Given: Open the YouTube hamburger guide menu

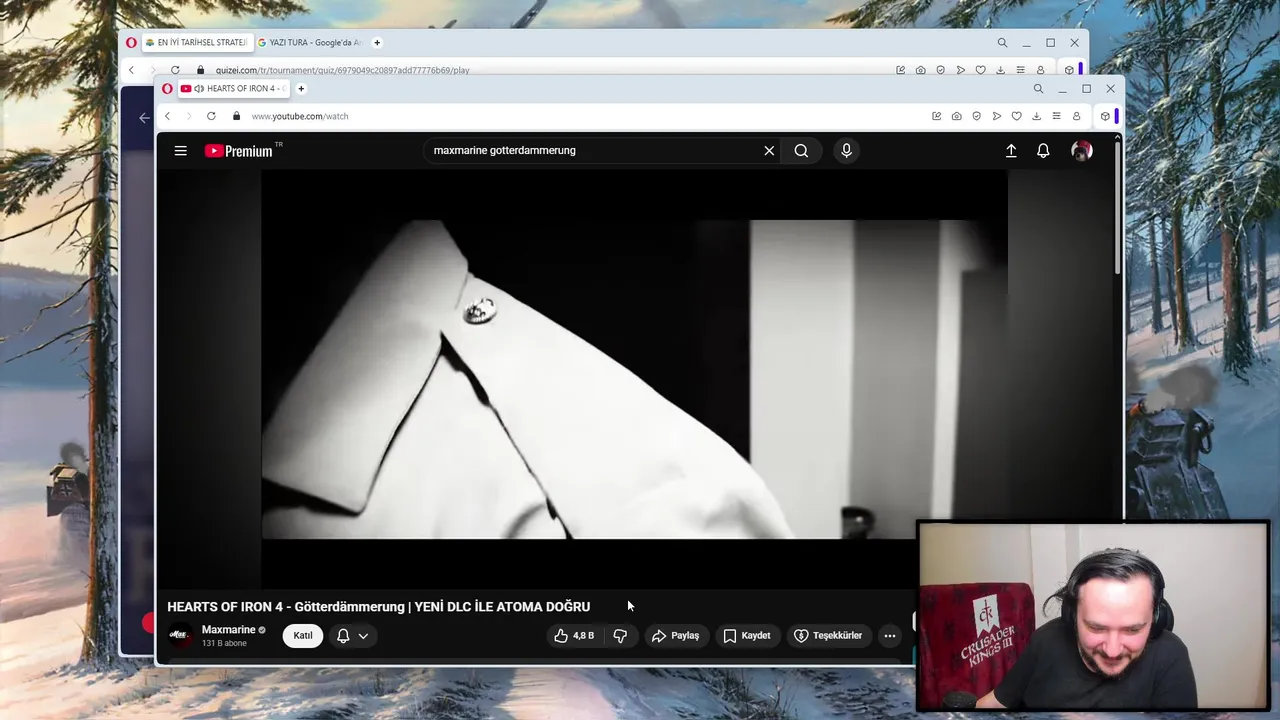Looking at the screenshot, I should coord(180,151).
